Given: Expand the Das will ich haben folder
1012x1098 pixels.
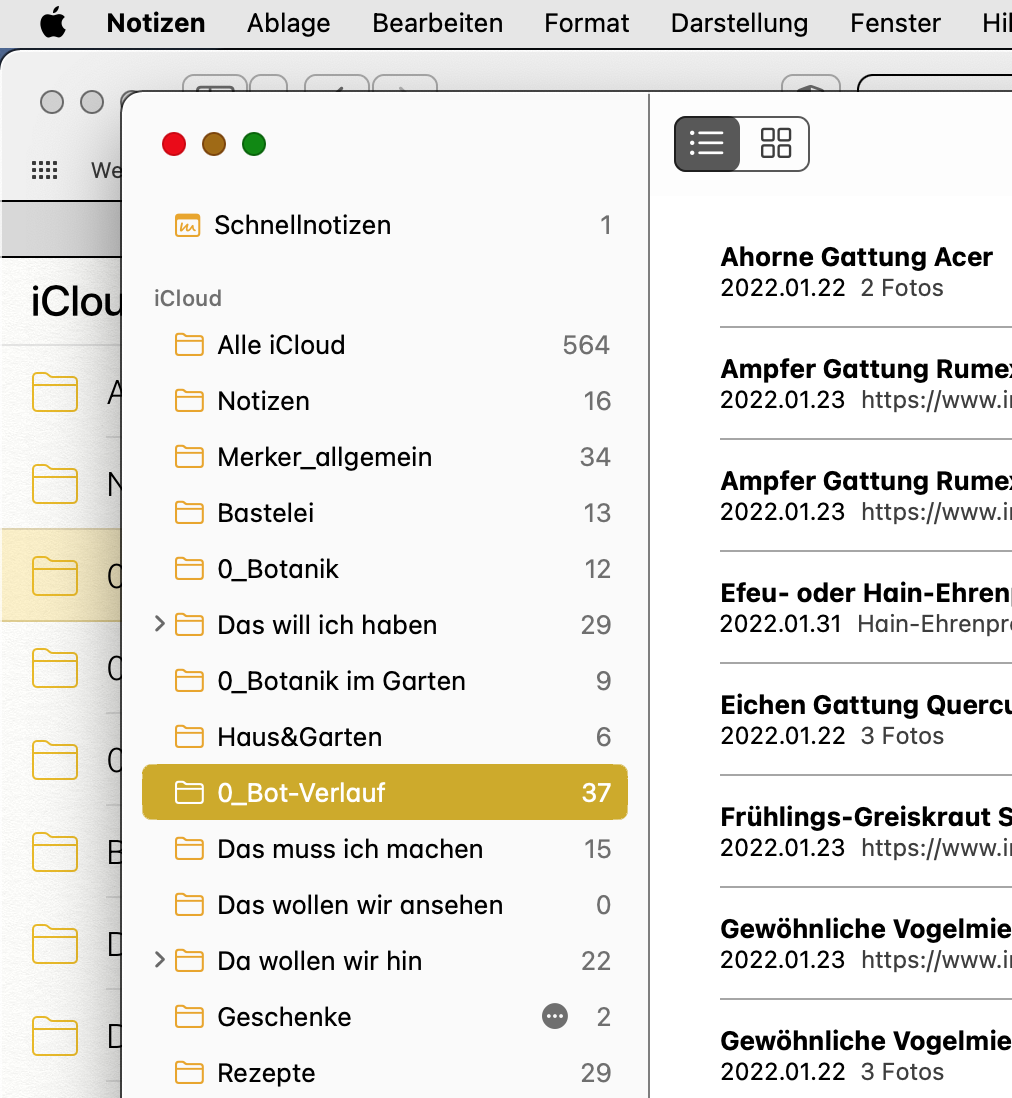Looking at the screenshot, I should click(159, 624).
